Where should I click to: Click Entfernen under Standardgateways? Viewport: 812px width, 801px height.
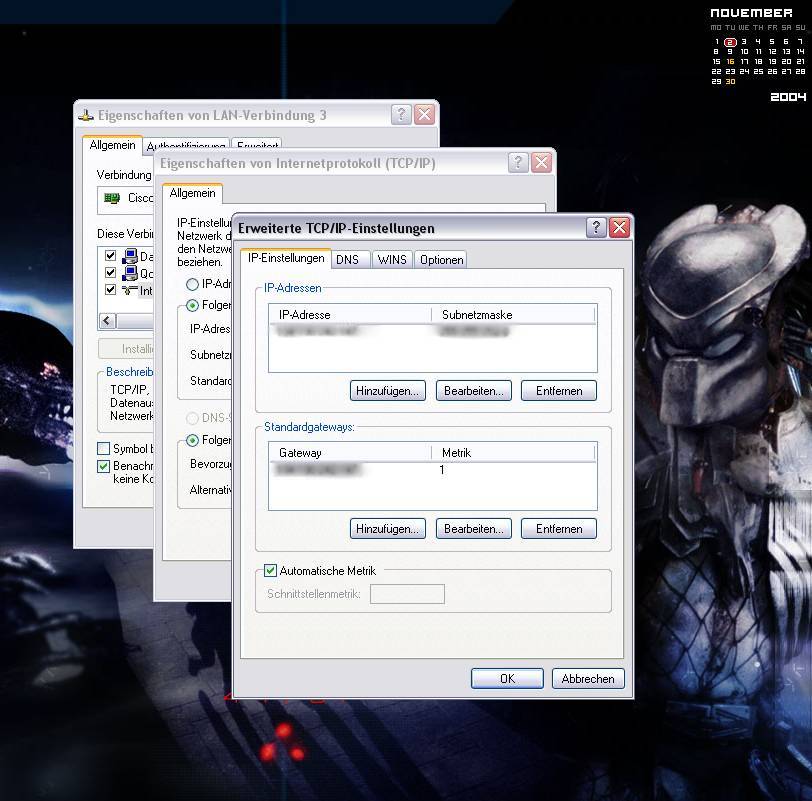coord(559,529)
